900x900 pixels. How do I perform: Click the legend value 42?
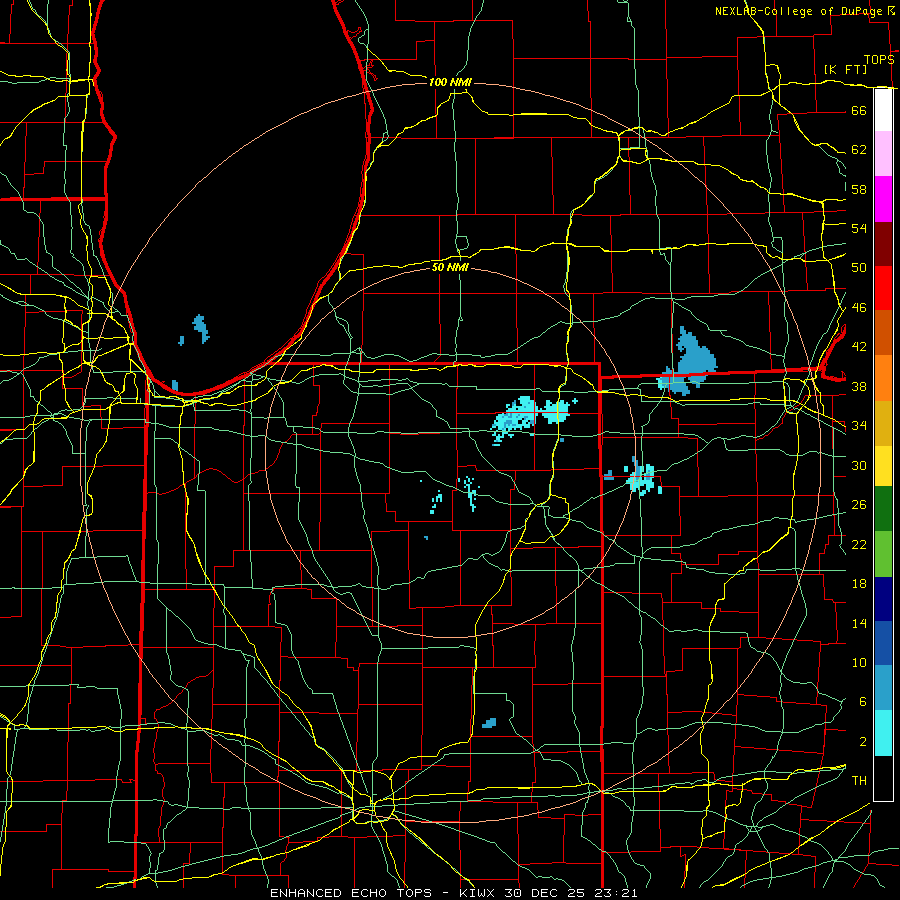coord(859,347)
